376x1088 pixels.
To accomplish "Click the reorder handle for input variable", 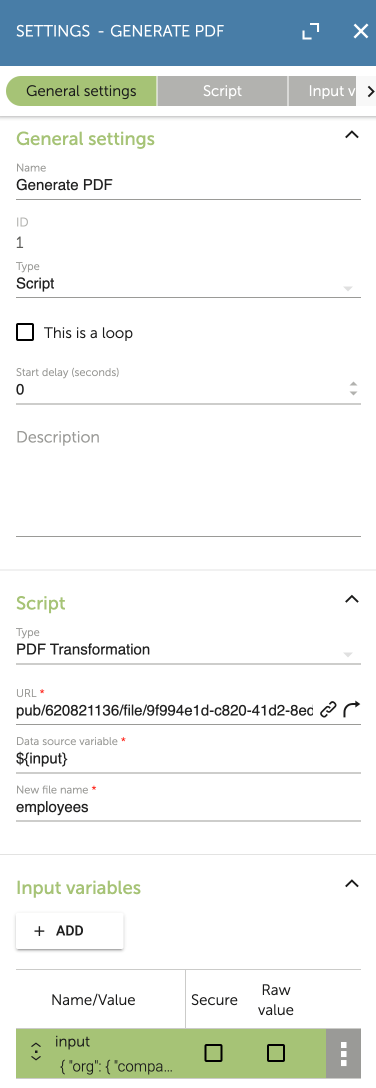I will point(35,1052).
